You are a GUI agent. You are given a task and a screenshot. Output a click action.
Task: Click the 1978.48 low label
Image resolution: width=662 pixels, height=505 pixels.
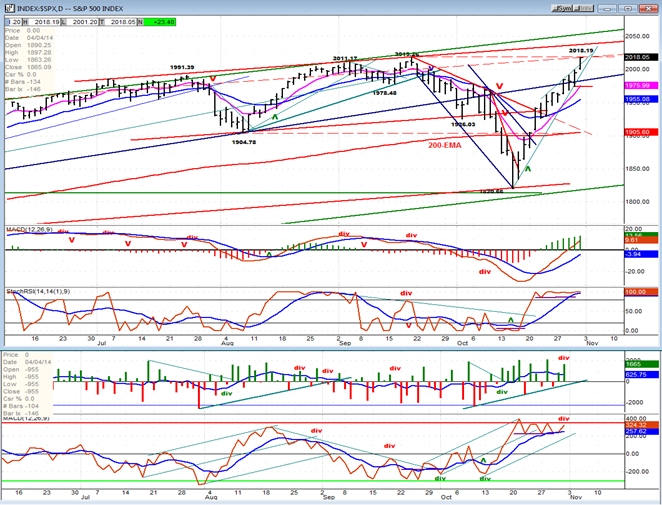click(x=384, y=93)
